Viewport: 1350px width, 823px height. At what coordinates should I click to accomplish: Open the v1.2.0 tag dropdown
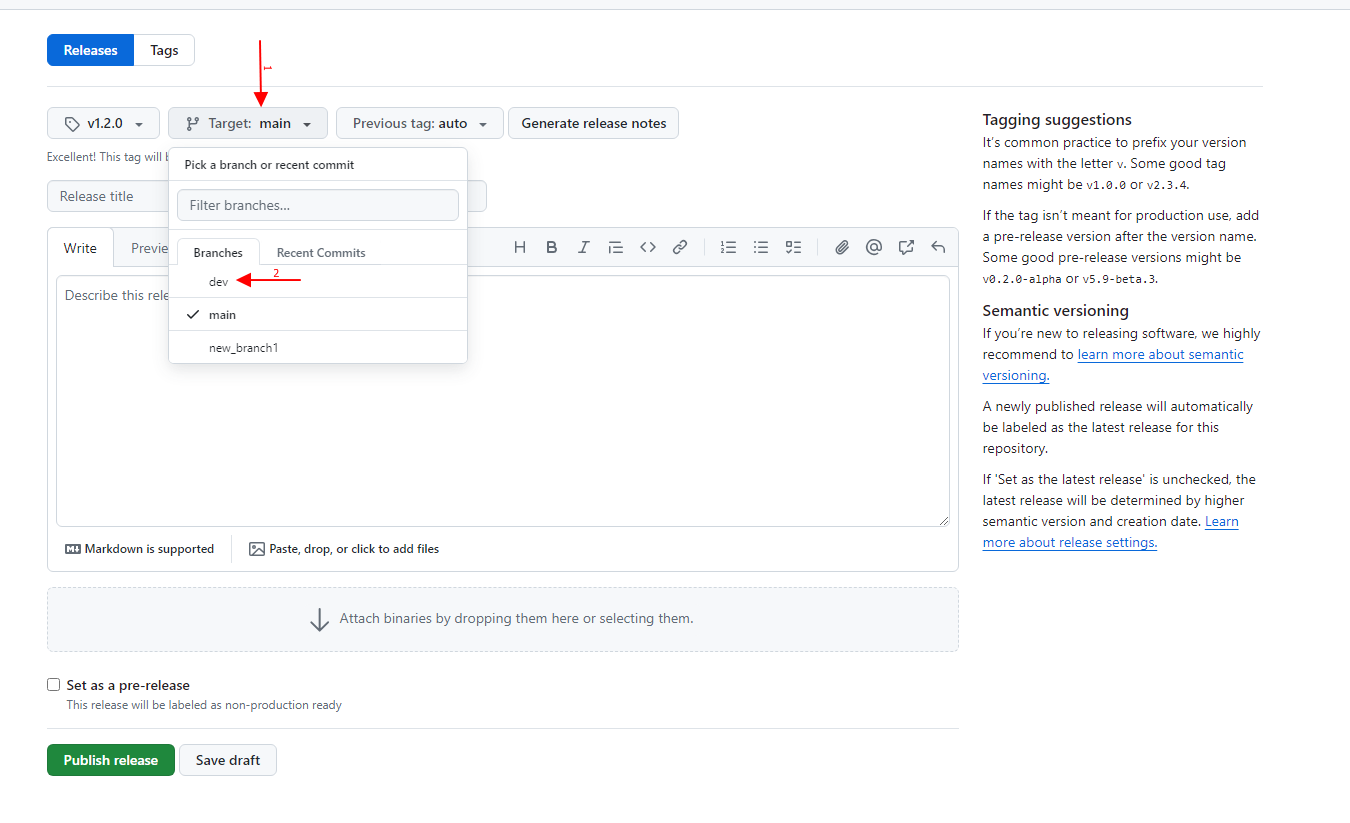pyautogui.click(x=103, y=123)
